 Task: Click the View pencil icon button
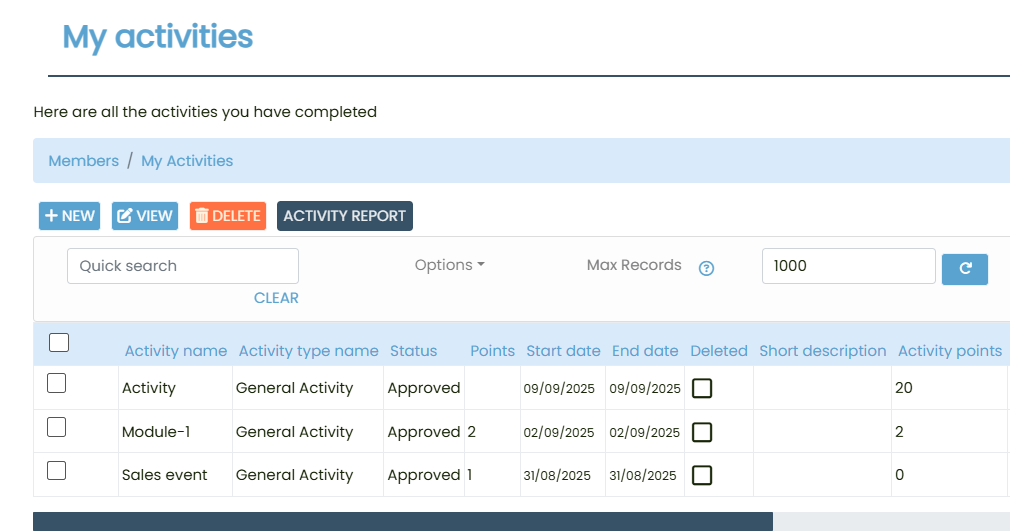(x=144, y=216)
